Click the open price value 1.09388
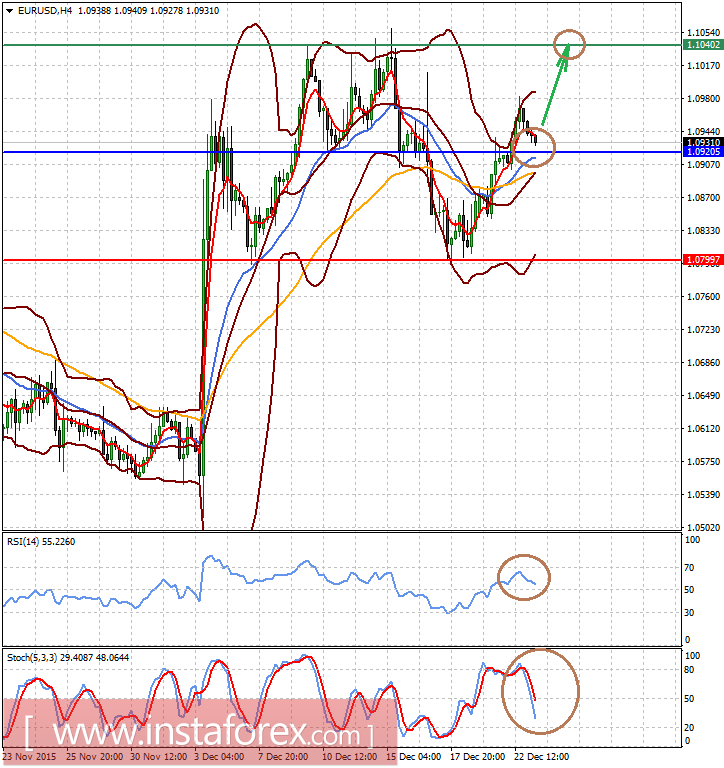Image resolution: width=724 pixels, height=768 pixels. 95,11
